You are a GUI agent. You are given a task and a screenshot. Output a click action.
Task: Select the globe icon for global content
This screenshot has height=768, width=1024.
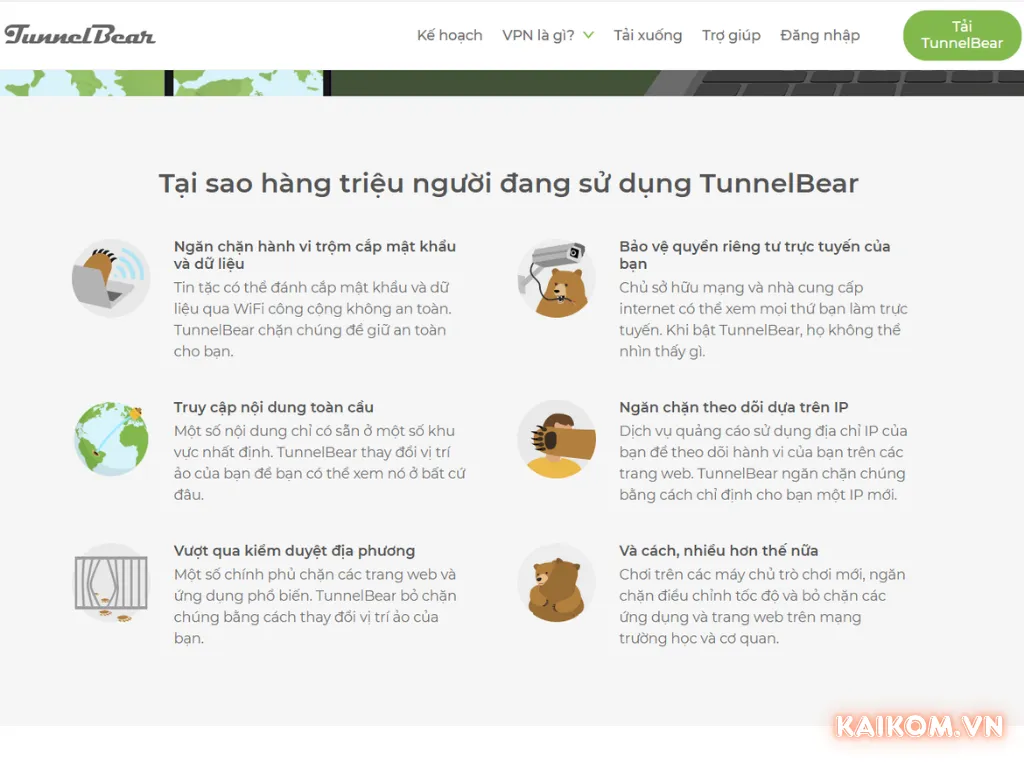[x=110, y=438]
